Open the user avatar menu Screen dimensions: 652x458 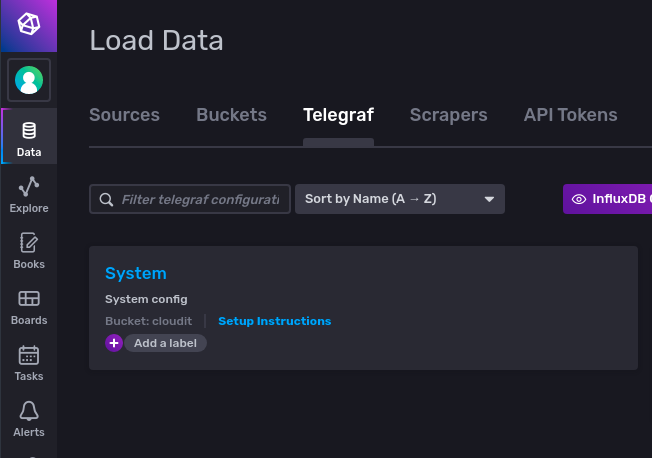29,80
